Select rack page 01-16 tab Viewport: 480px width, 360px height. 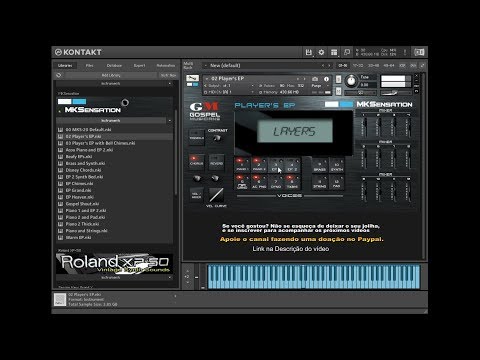343,66
